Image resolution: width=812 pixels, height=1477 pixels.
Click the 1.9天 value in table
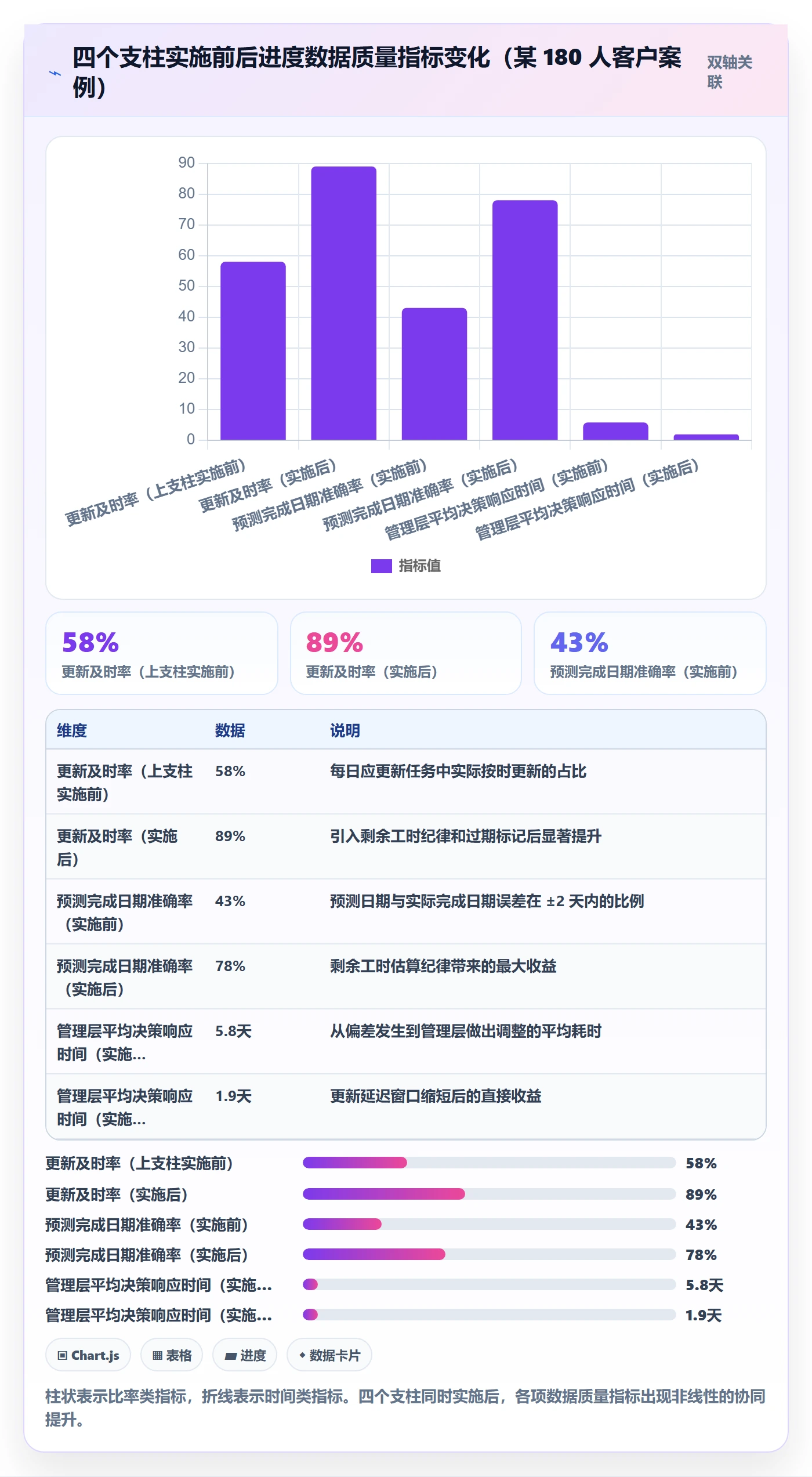tap(233, 1096)
